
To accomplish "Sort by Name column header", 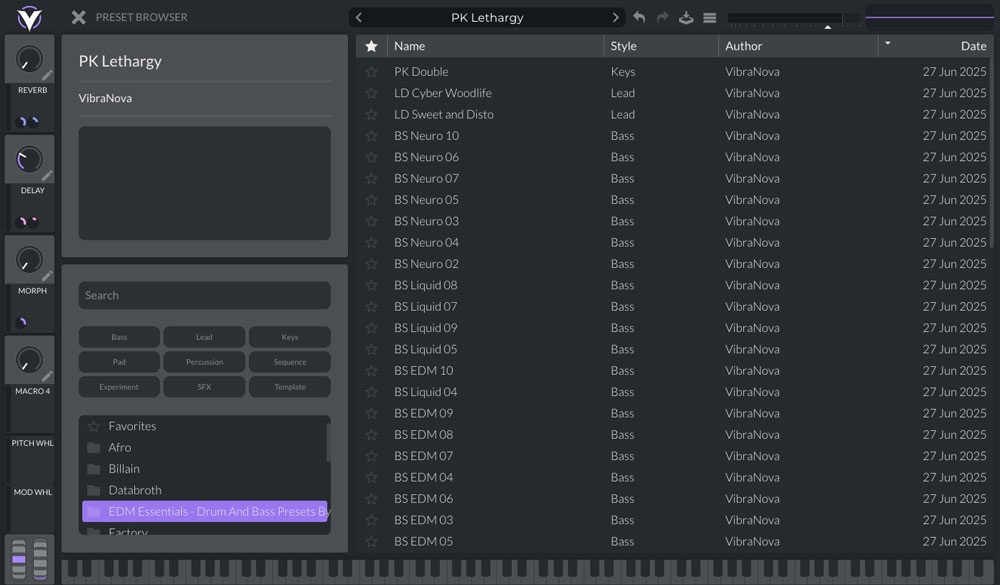I will (x=495, y=46).
